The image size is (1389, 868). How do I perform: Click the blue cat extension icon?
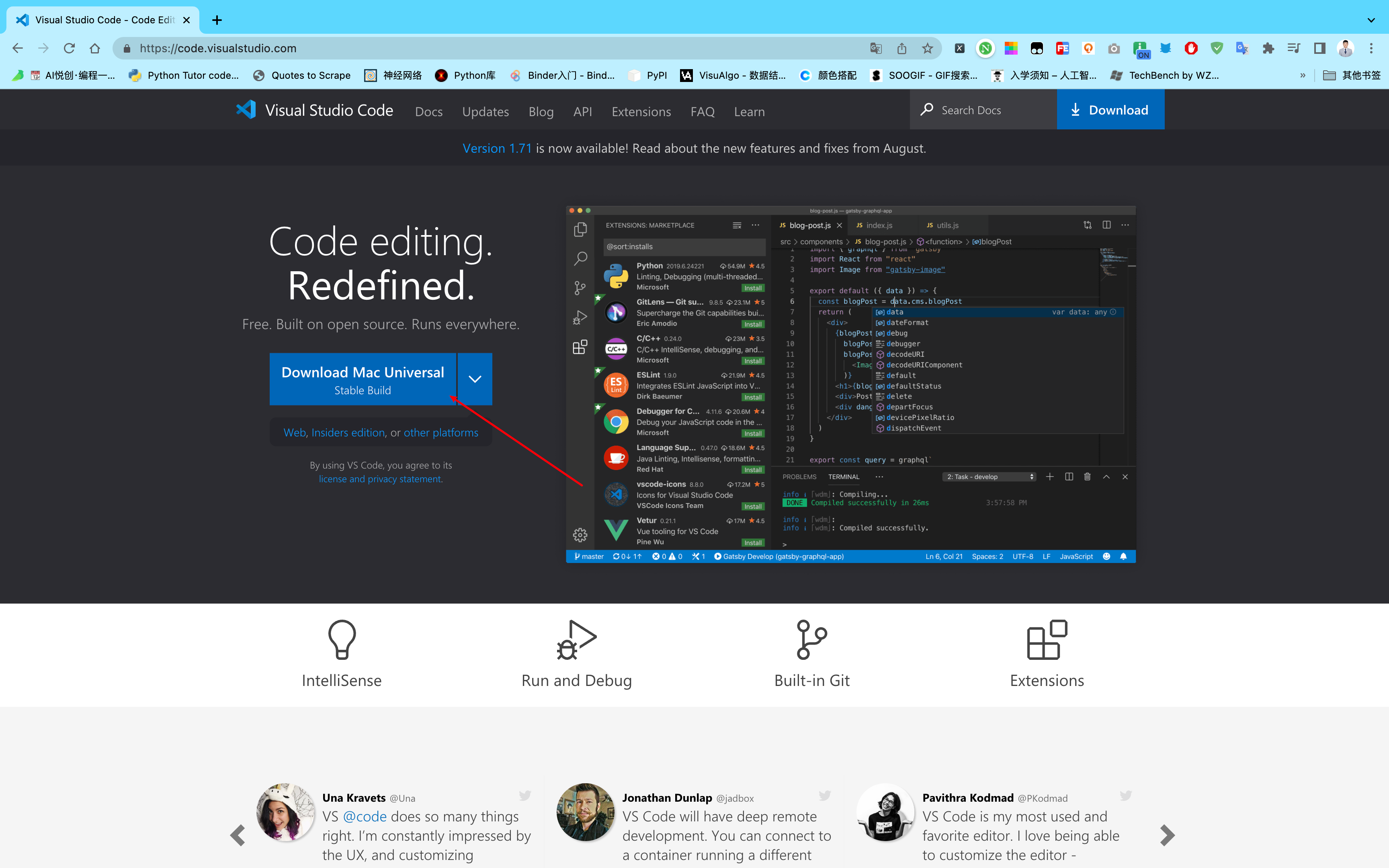1165,48
